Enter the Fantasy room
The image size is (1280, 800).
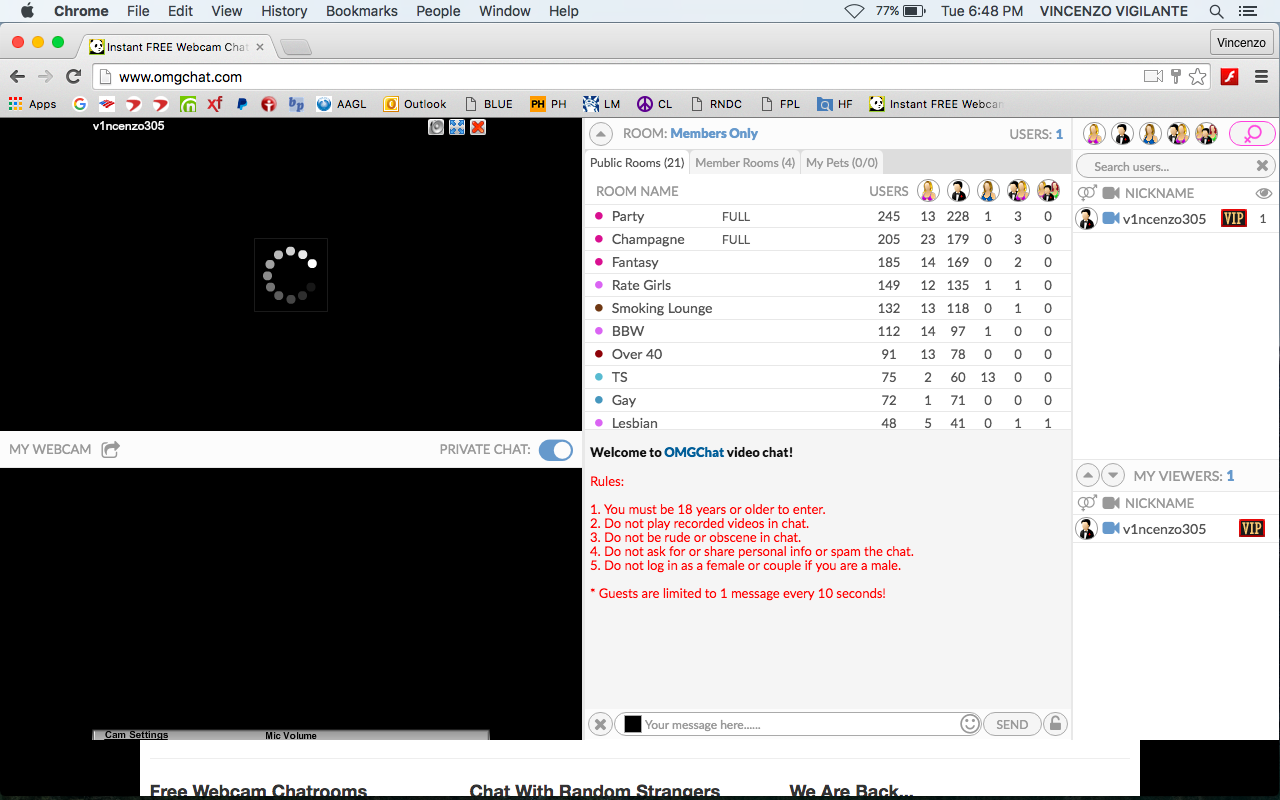(x=827, y=262)
